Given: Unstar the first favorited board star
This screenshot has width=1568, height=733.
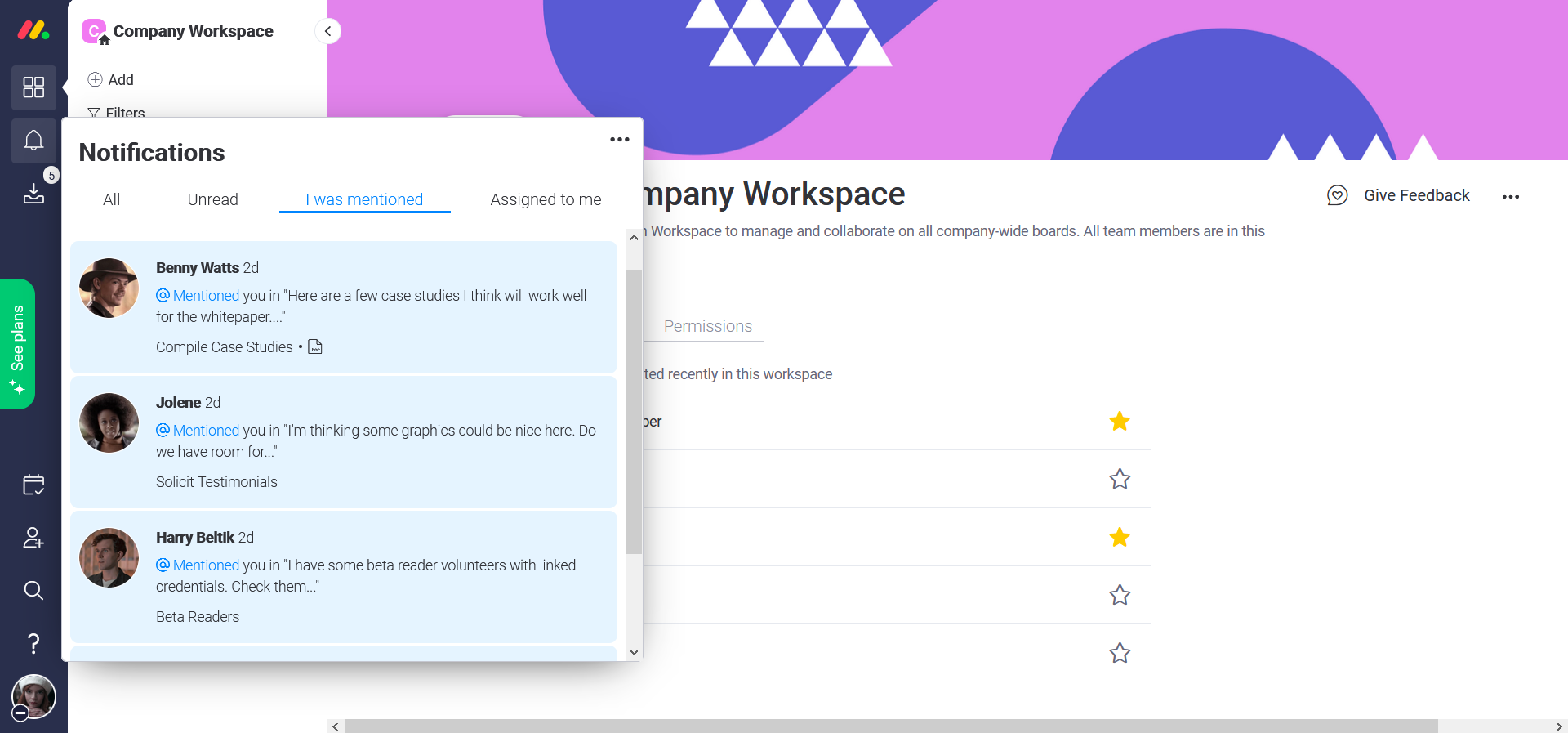Looking at the screenshot, I should pyautogui.click(x=1120, y=421).
